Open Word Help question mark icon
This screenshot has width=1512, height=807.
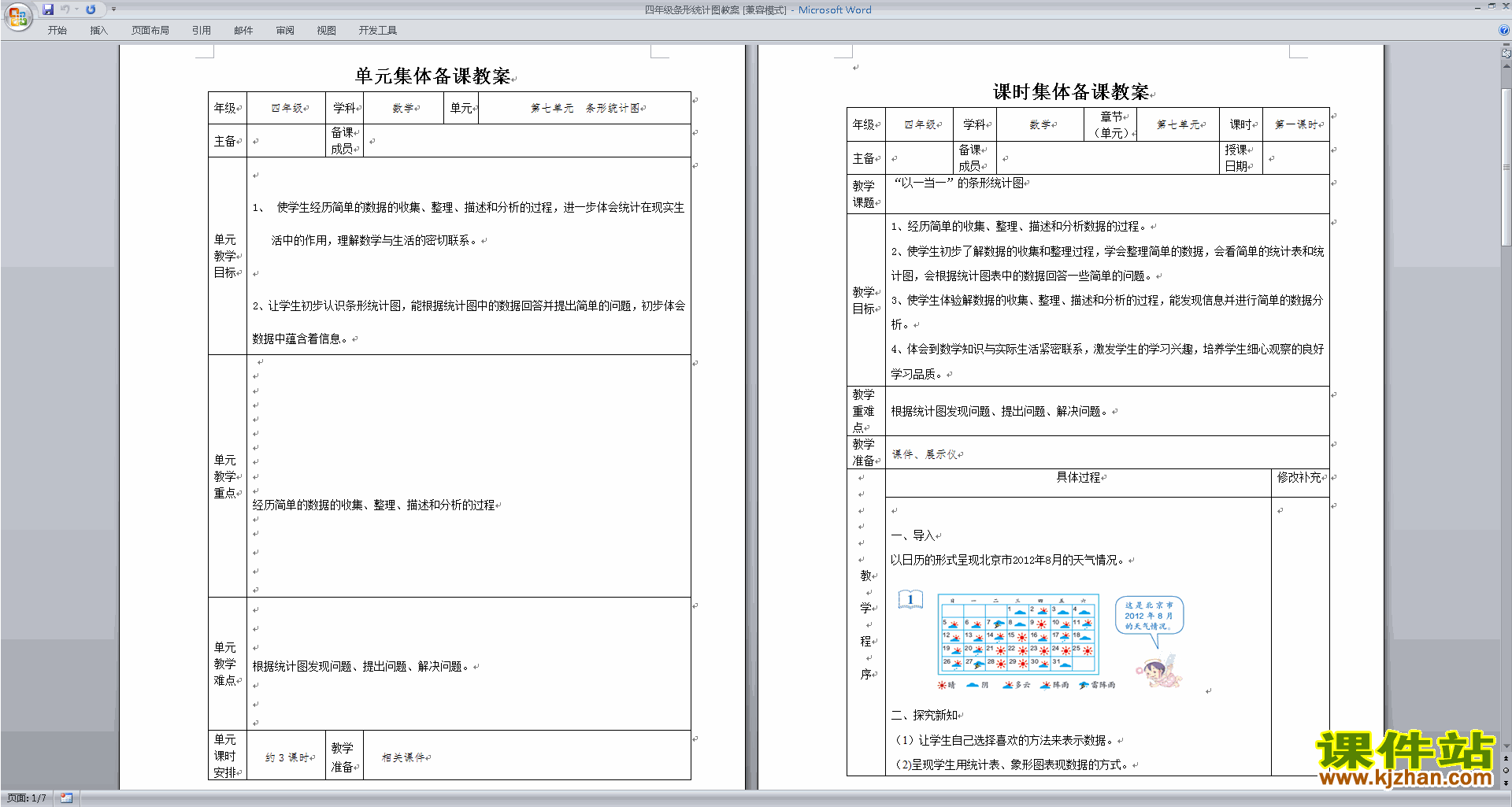coord(1504,30)
